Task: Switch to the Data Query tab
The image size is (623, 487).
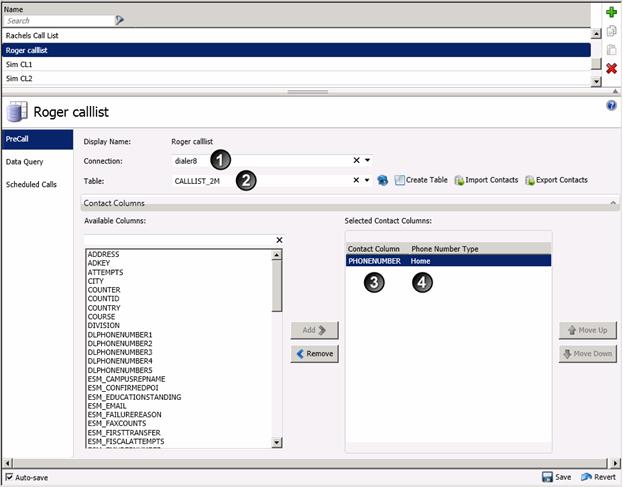Action: pos(30,161)
